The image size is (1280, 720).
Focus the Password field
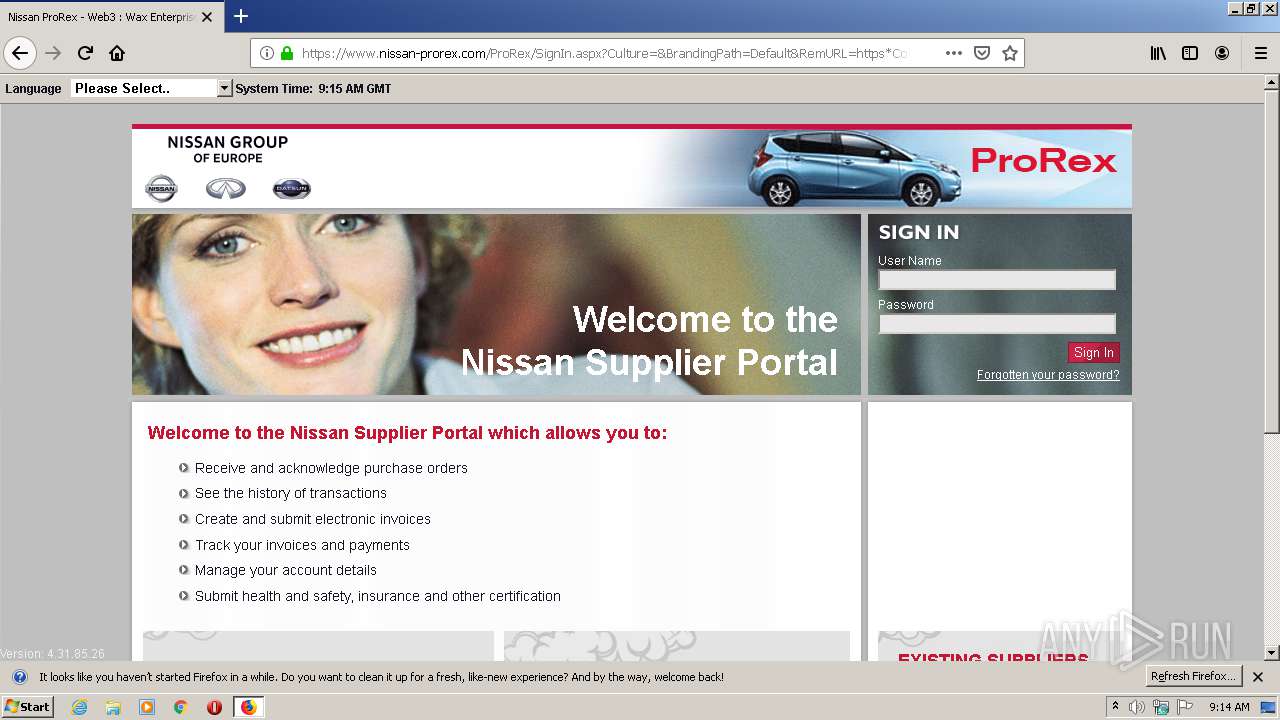pos(997,324)
